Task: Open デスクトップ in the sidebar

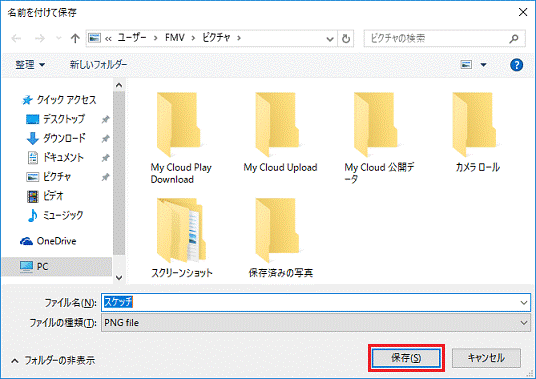Action: 55,119
